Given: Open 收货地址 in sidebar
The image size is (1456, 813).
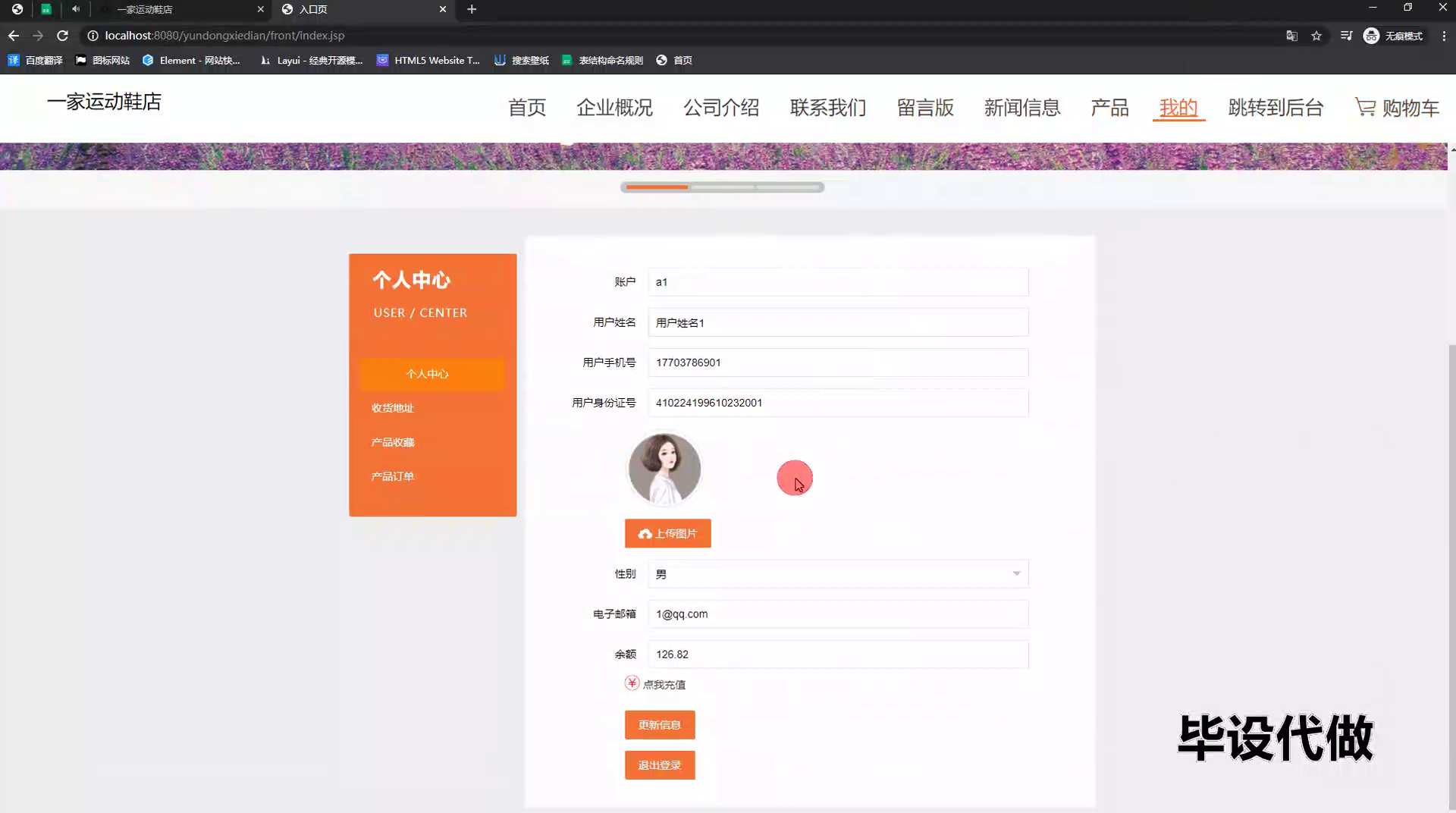Looking at the screenshot, I should click(392, 408).
